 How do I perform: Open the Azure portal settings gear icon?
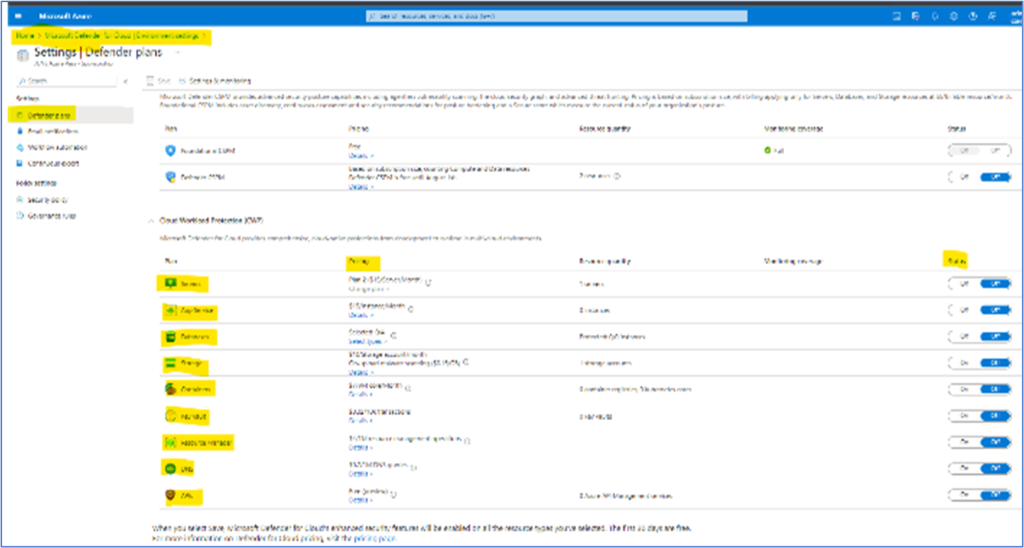tap(953, 16)
